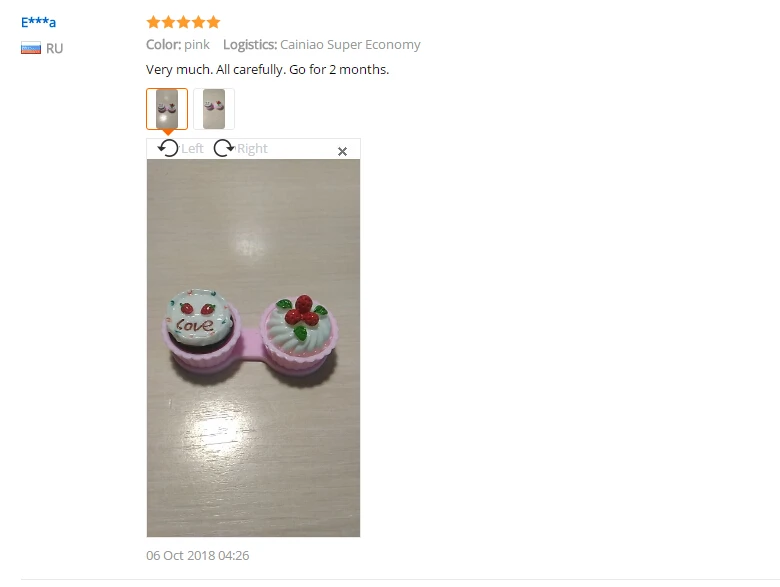Select the first review photo thumbnail

[x=167, y=109]
